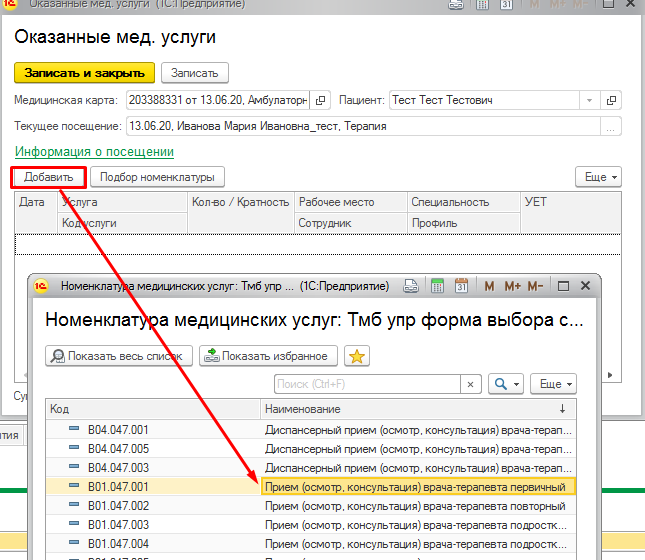Click the calculator icon in nomenclature title bar
The height and width of the screenshot is (560, 645).
(437, 286)
